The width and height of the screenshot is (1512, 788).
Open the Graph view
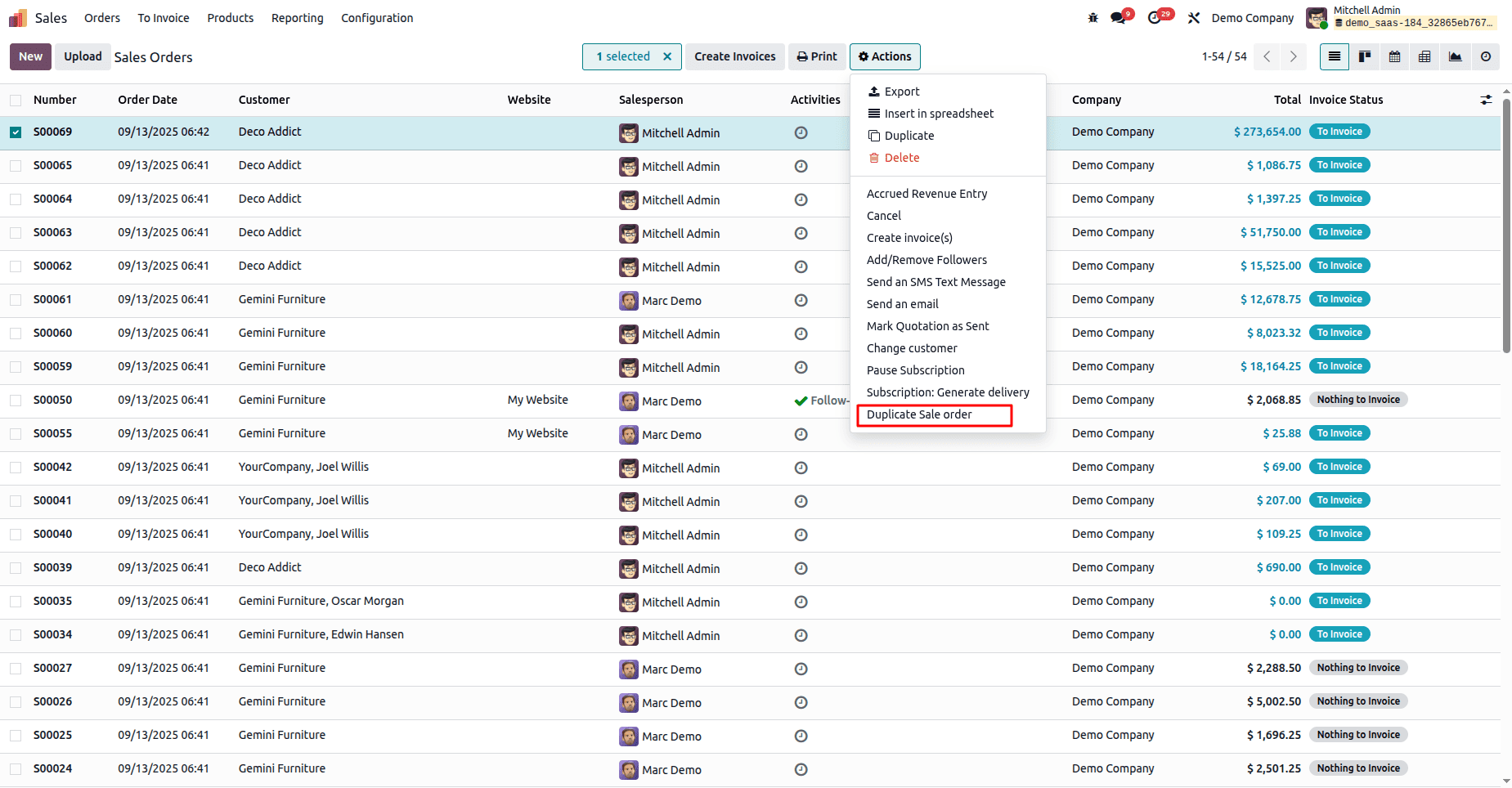coord(1456,56)
